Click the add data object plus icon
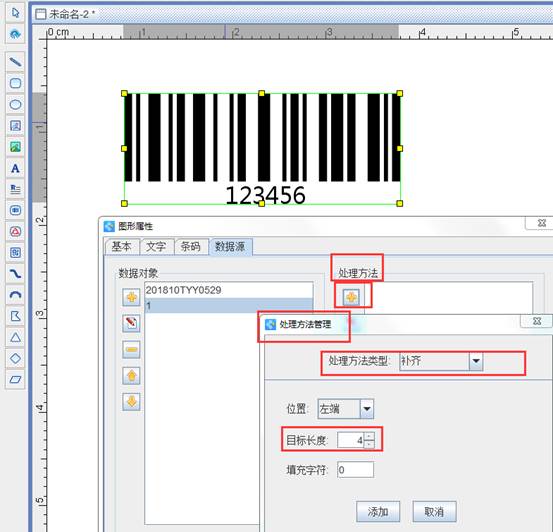The height and width of the screenshot is (532, 553). (x=132, y=297)
